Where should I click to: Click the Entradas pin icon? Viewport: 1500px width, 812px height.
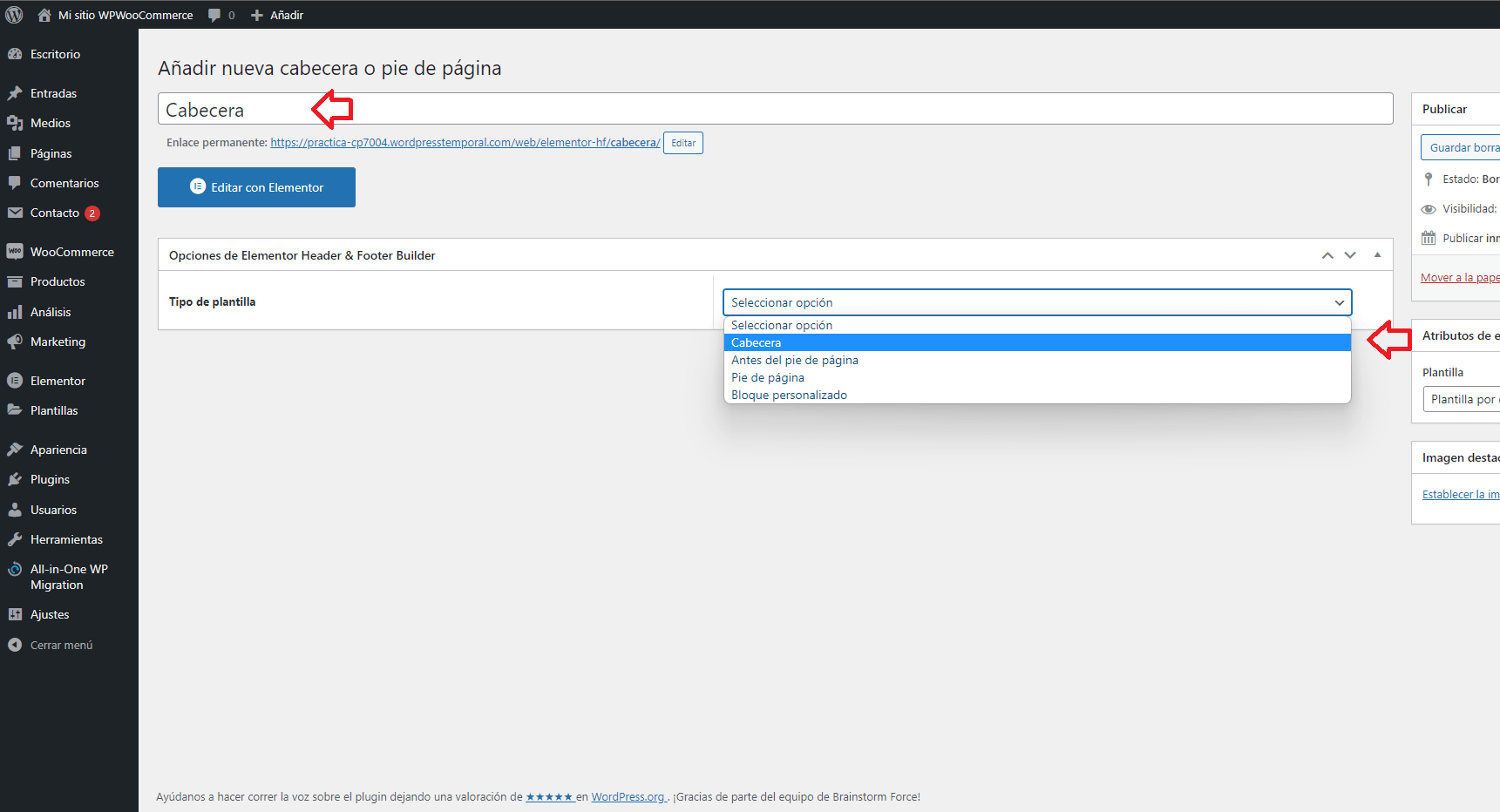[15, 93]
